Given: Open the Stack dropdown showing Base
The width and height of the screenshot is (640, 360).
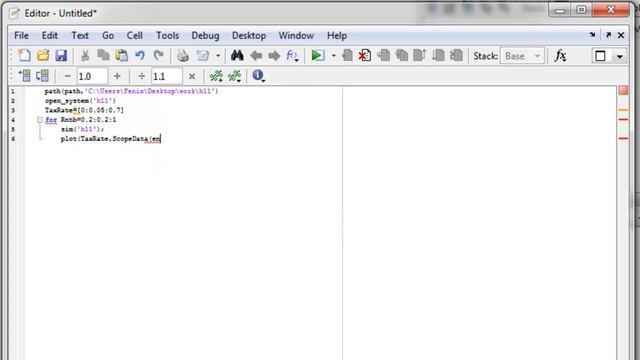Looking at the screenshot, I should [x=522, y=56].
